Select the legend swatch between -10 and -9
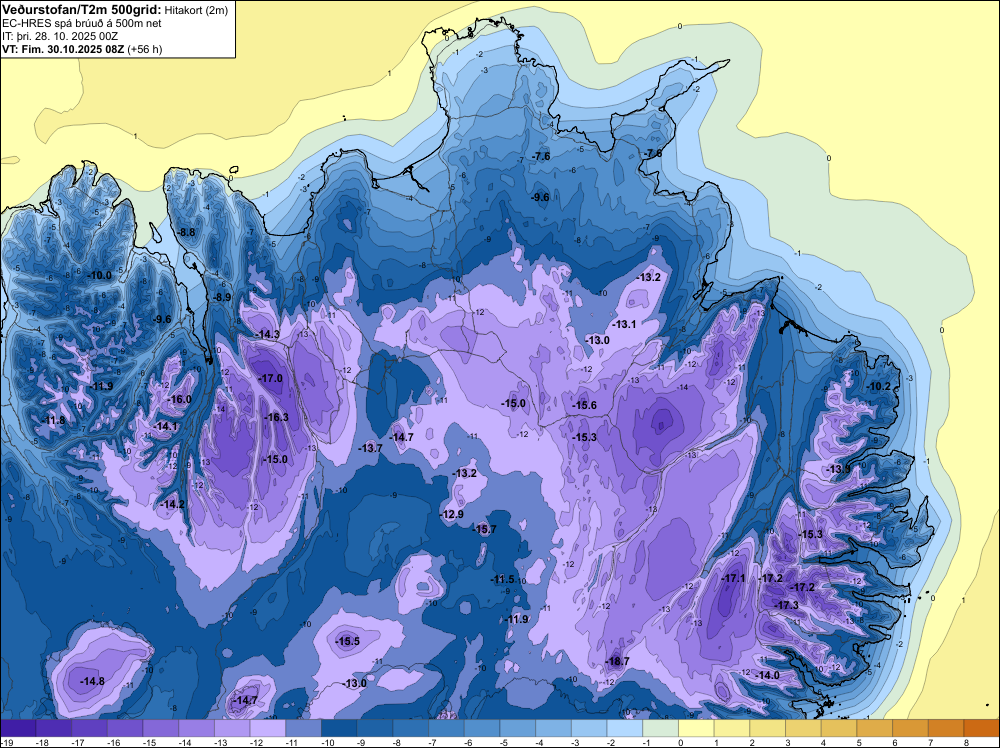Screen dimensions: 1000x748 [x=339, y=728]
